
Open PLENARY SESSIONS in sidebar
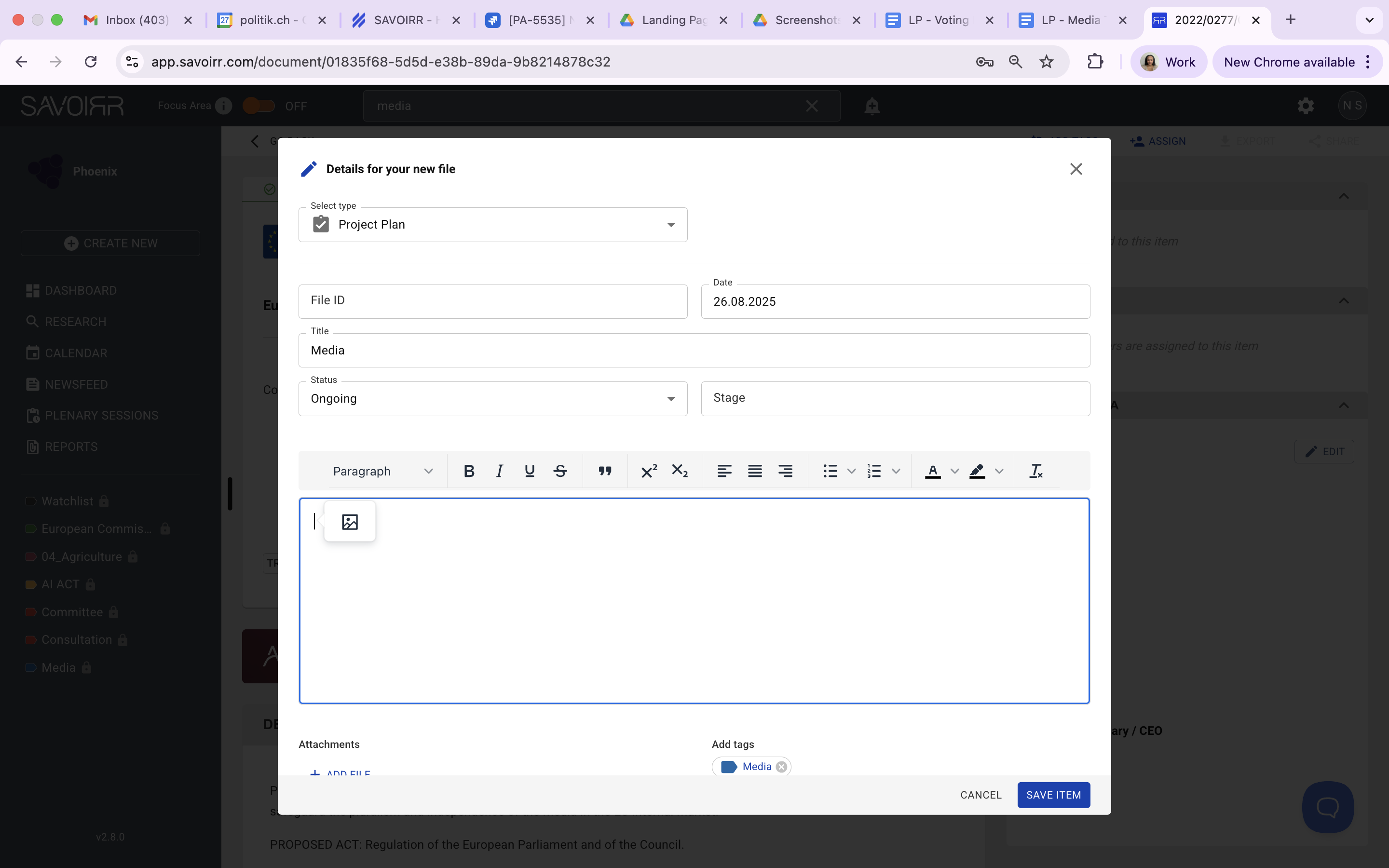coord(92,415)
